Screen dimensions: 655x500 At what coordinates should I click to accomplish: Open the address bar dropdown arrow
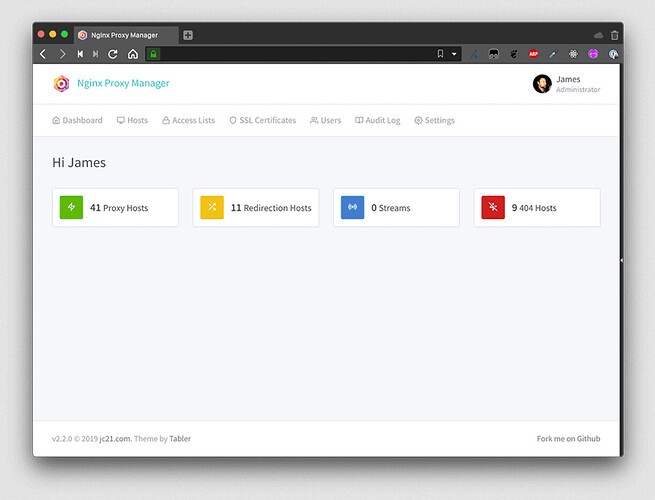click(454, 54)
